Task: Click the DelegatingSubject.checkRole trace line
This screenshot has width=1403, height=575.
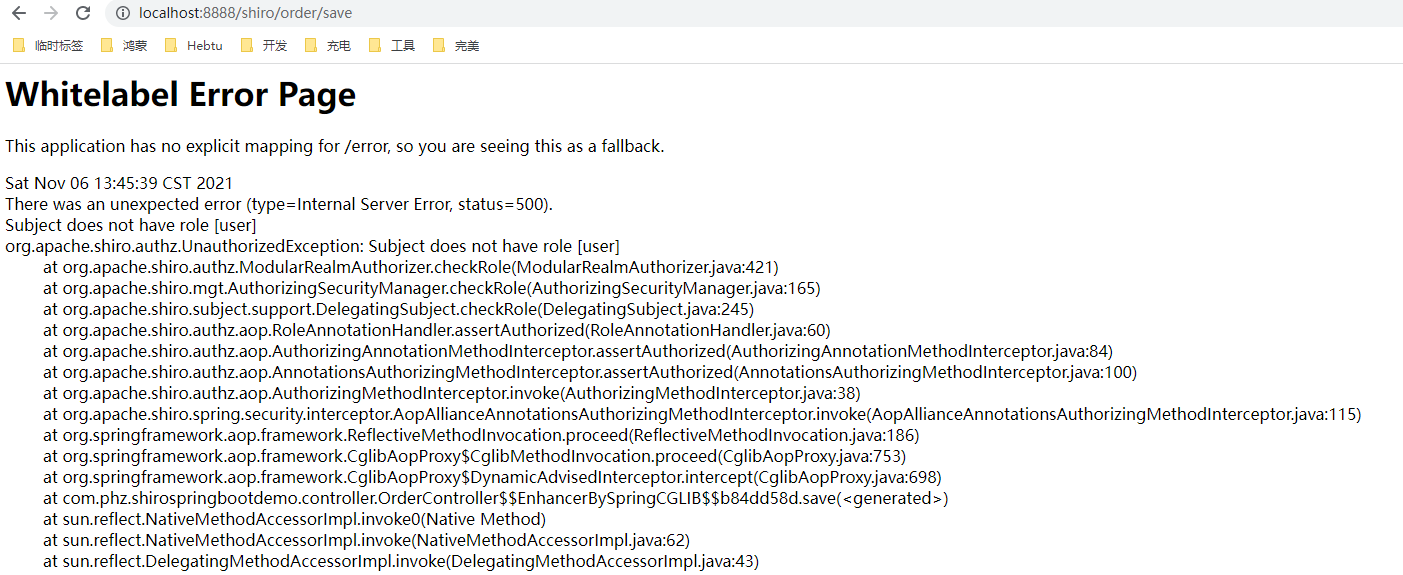Action: point(398,309)
